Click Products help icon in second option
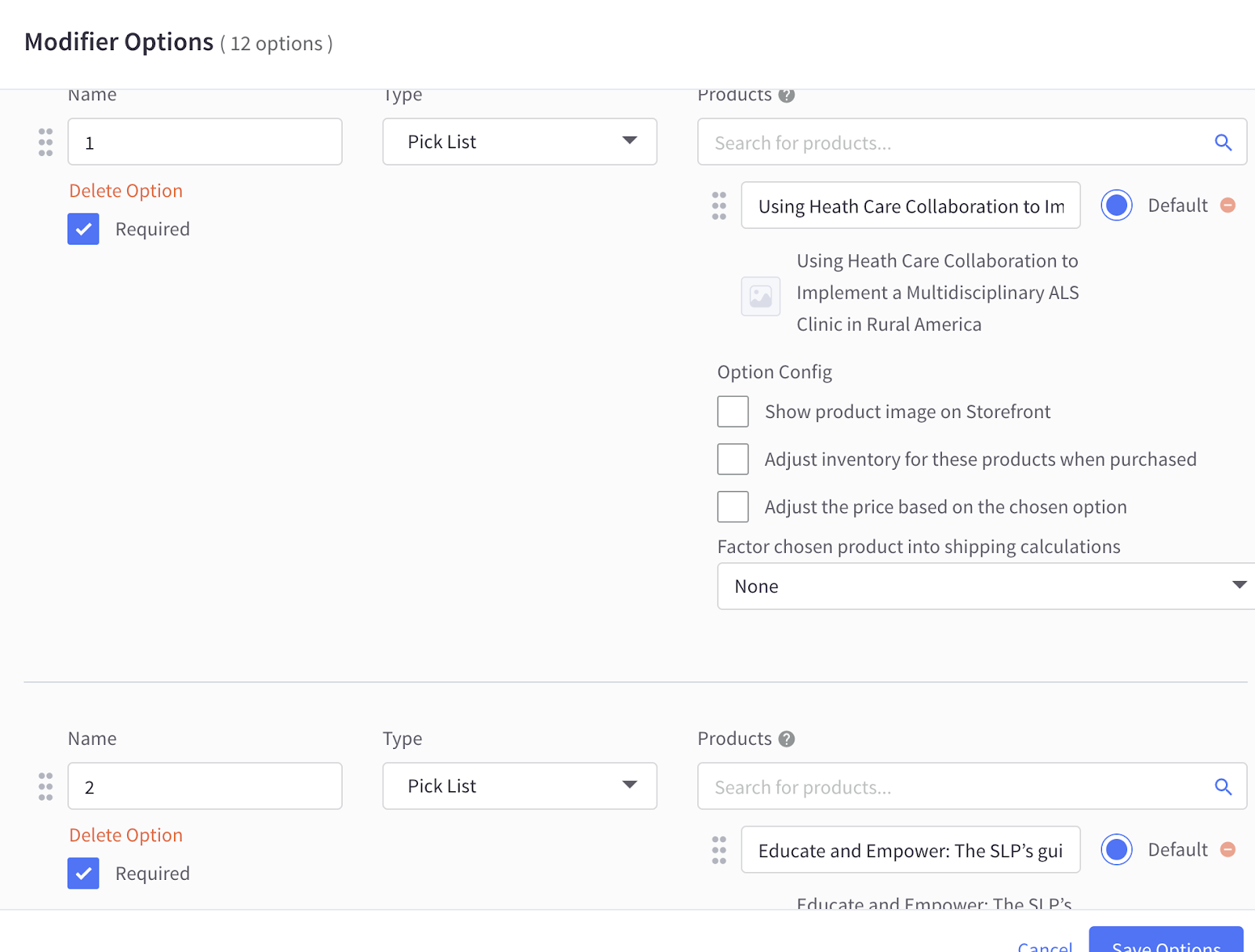Screen dimensions: 1255x952 pyautogui.click(x=787, y=739)
